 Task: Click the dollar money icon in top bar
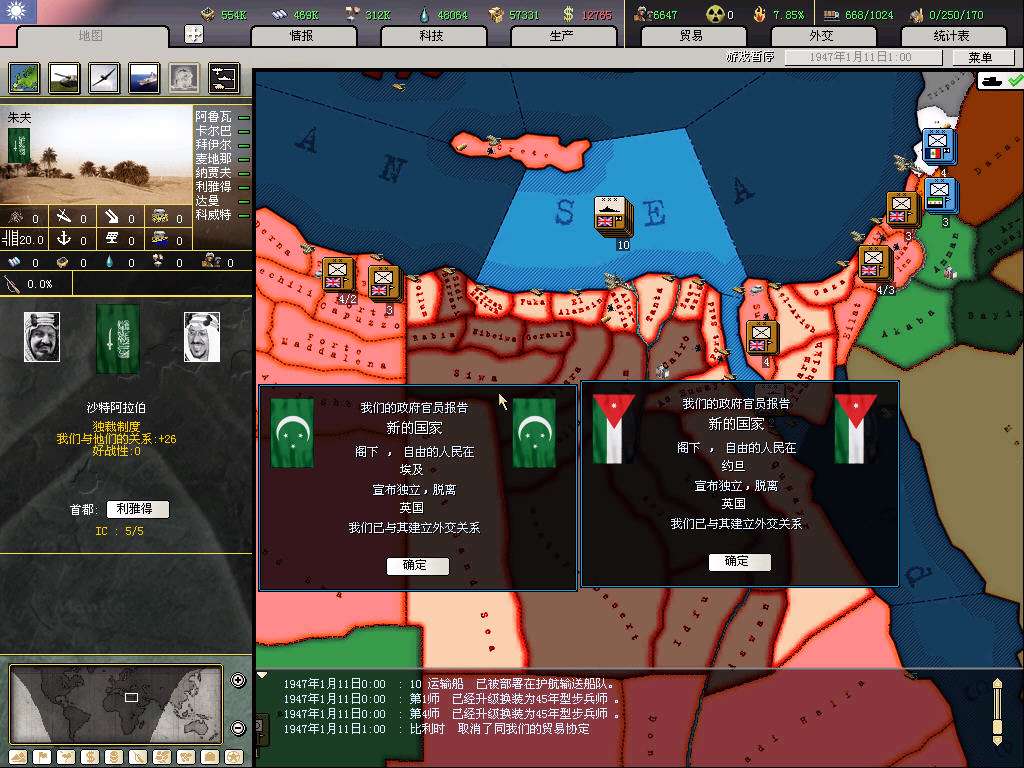click(568, 14)
